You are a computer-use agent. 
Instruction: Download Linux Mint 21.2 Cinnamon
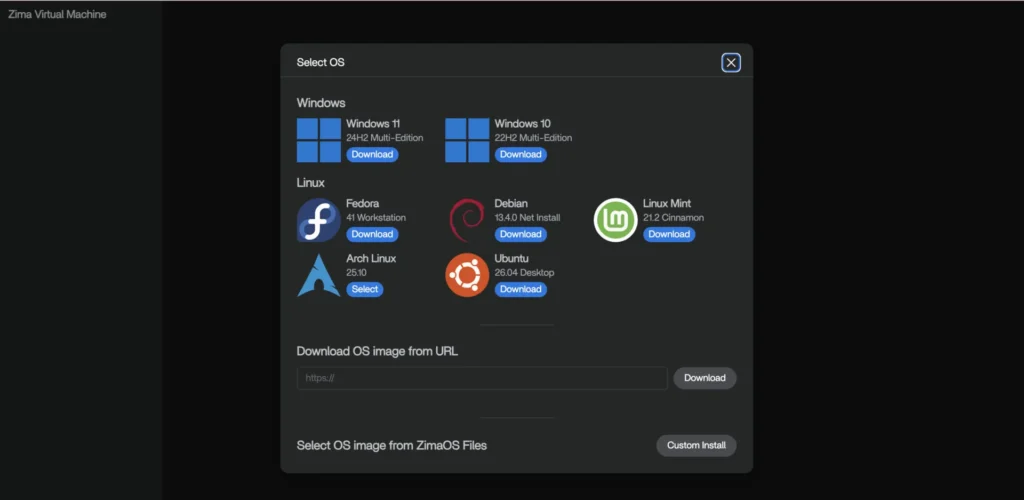coord(669,234)
